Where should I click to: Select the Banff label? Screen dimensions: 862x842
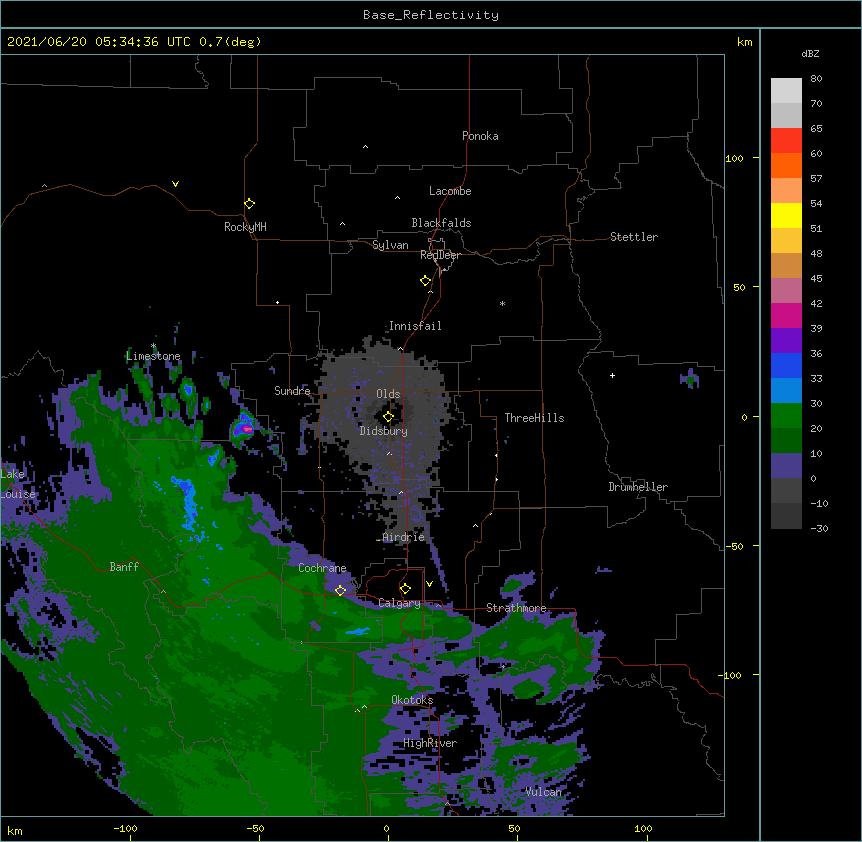click(124, 567)
